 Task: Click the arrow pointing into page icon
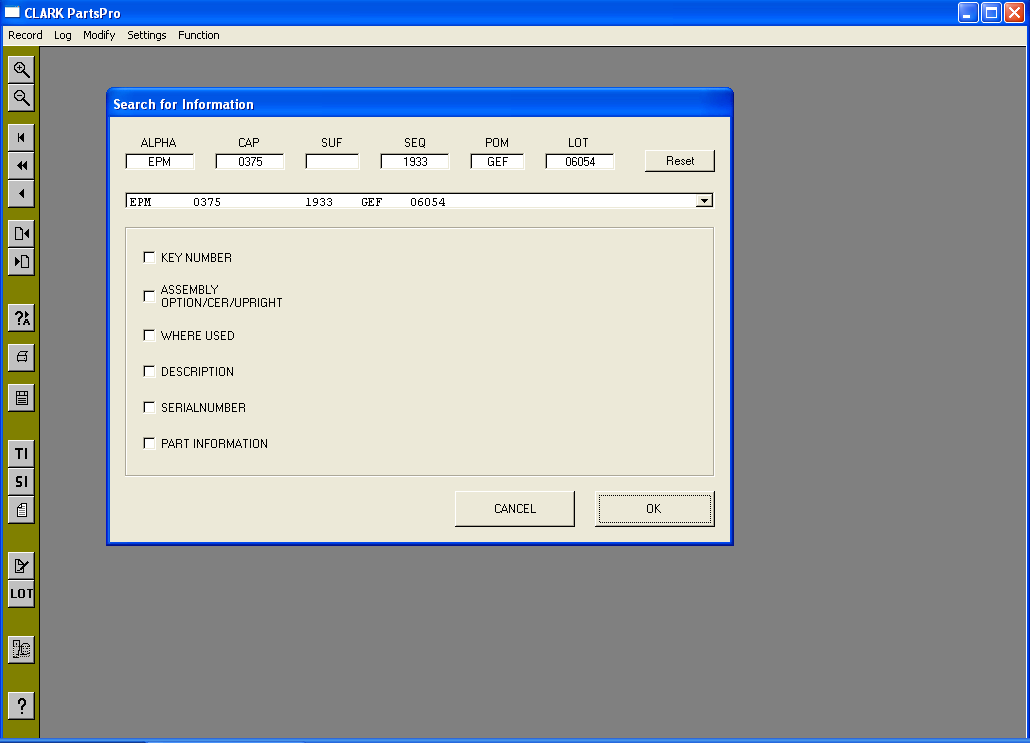pos(21,261)
